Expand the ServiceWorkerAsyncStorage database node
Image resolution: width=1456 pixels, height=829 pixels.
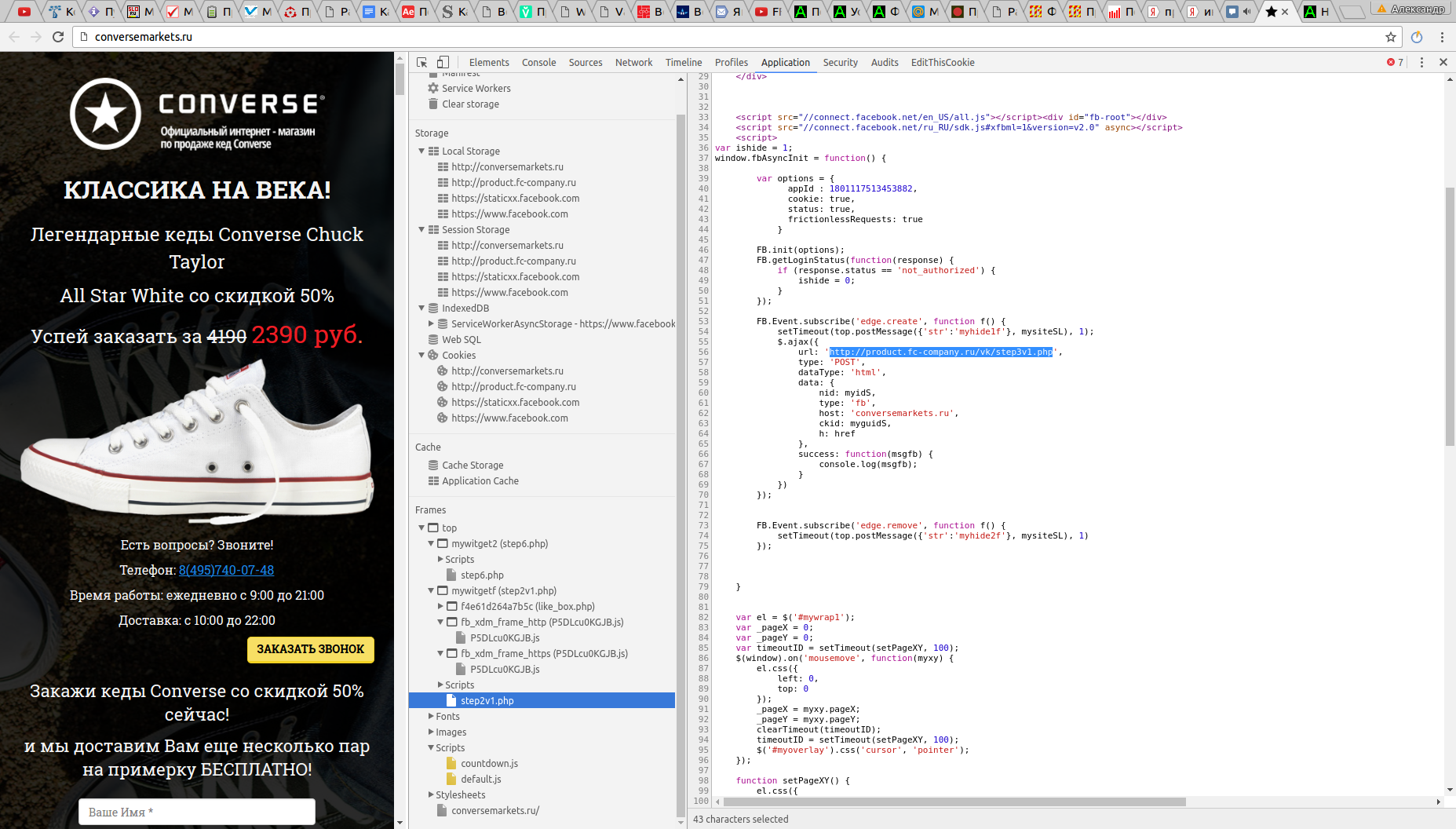click(x=431, y=323)
